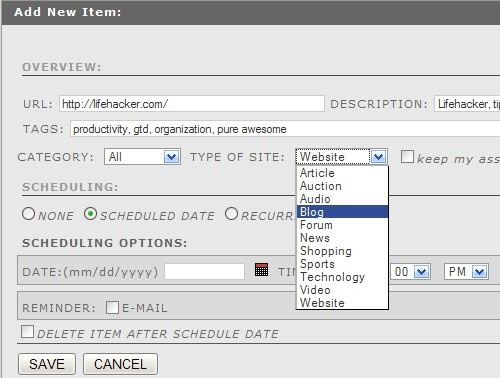500x378 pixels.
Task: Choose Article in the site type list
Action: pyautogui.click(x=342, y=173)
